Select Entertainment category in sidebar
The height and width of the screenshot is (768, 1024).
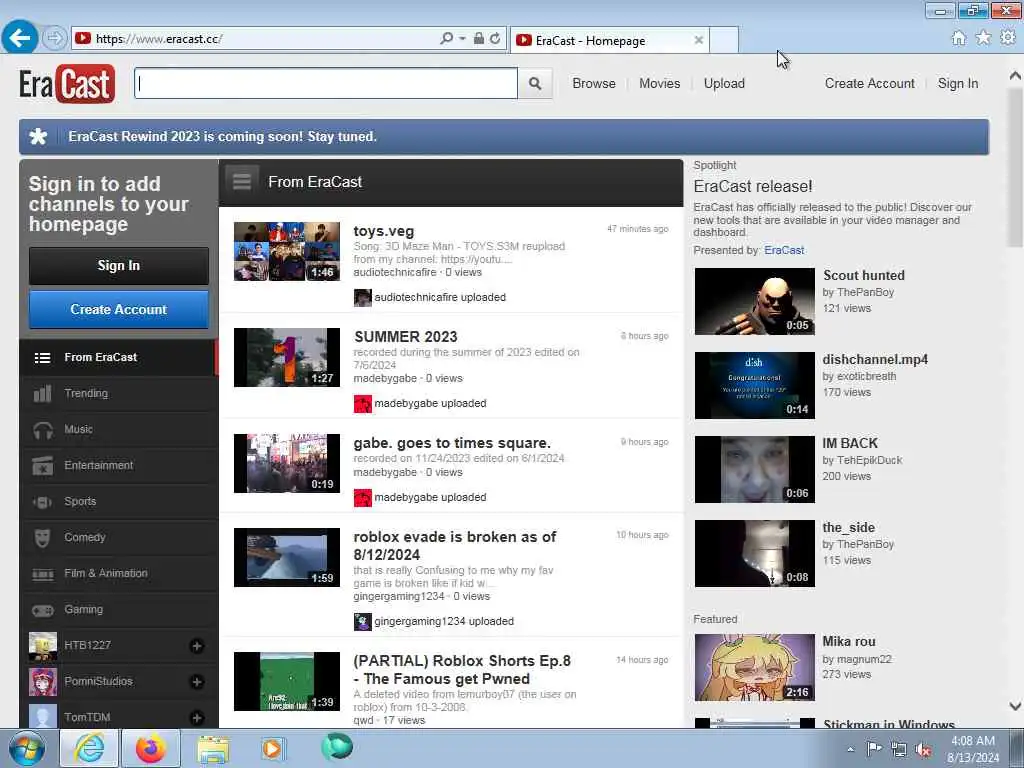(118, 465)
